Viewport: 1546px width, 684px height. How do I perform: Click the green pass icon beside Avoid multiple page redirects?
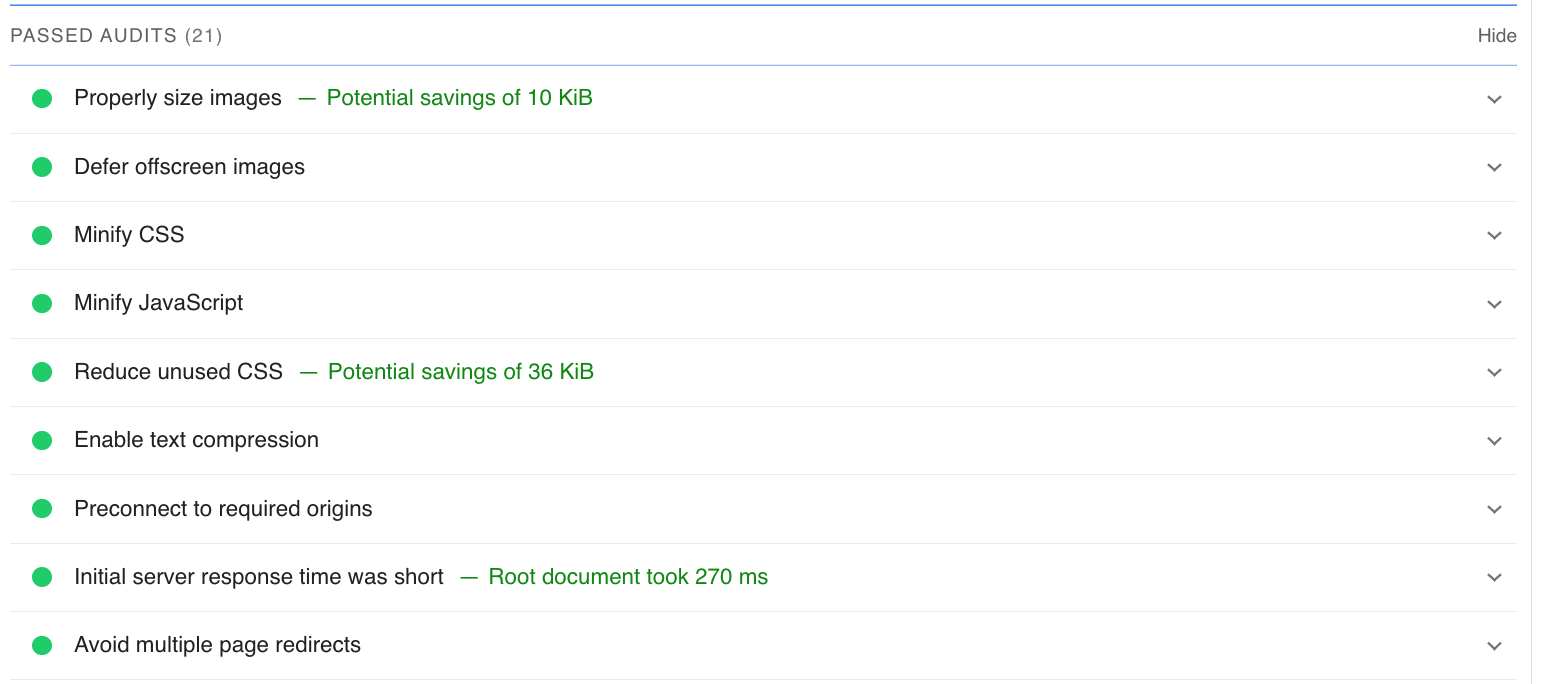coord(42,645)
